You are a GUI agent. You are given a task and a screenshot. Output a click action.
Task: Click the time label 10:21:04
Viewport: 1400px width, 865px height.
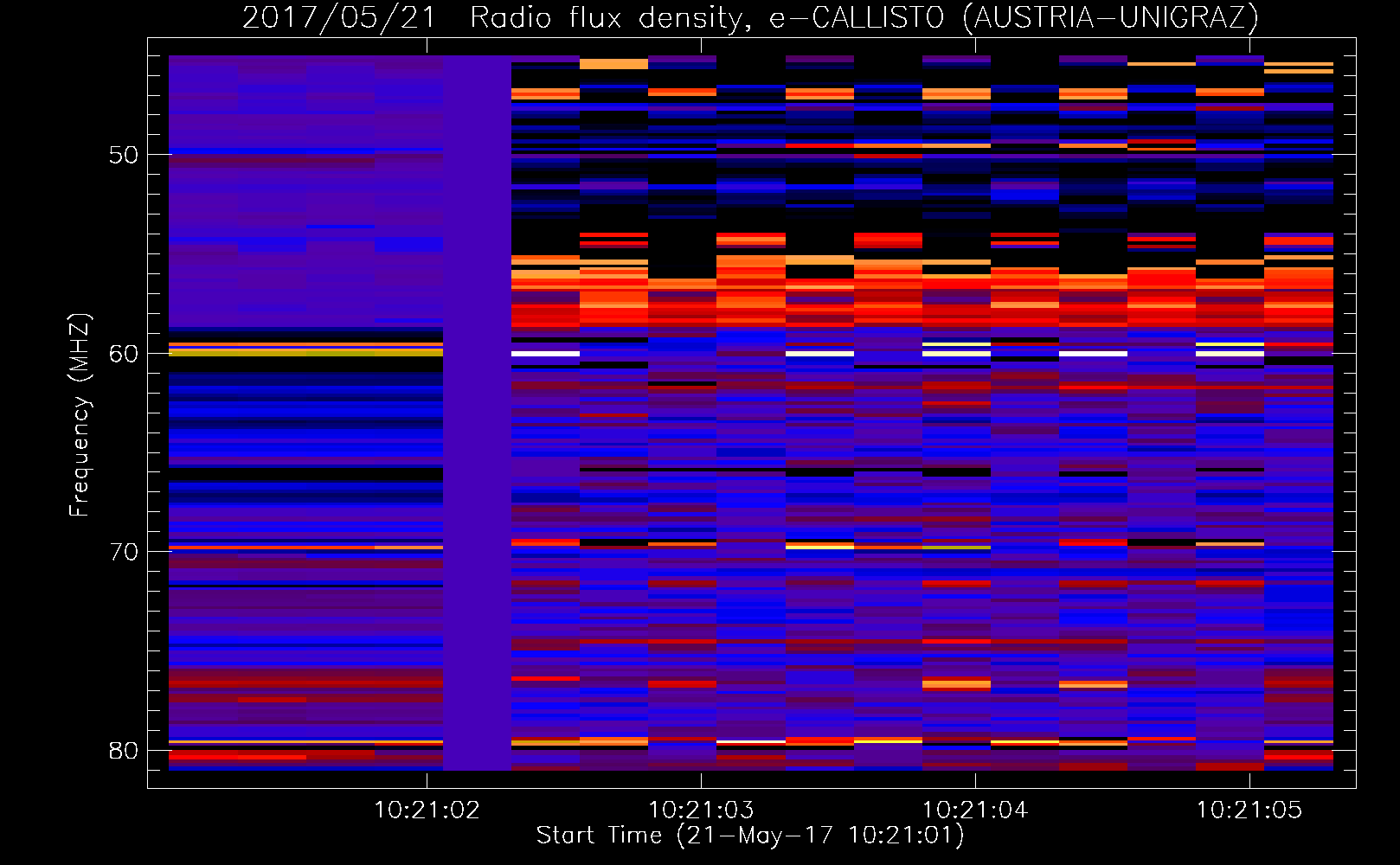pos(975,810)
